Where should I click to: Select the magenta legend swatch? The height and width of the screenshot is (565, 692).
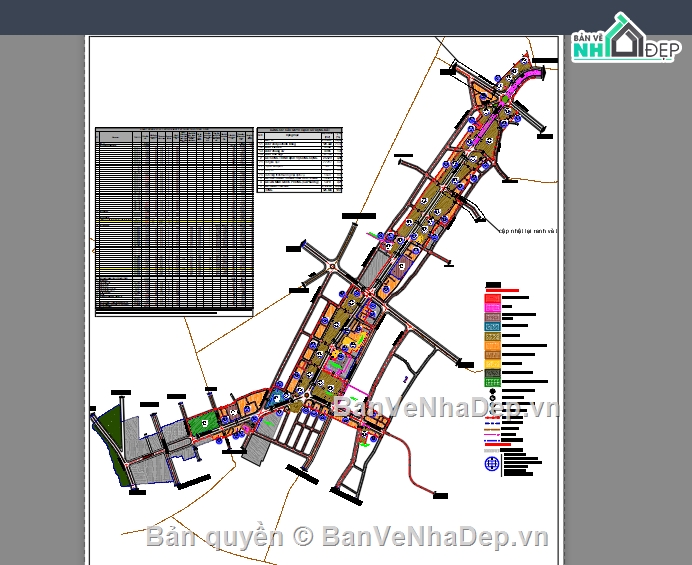pyautogui.click(x=492, y=307)
